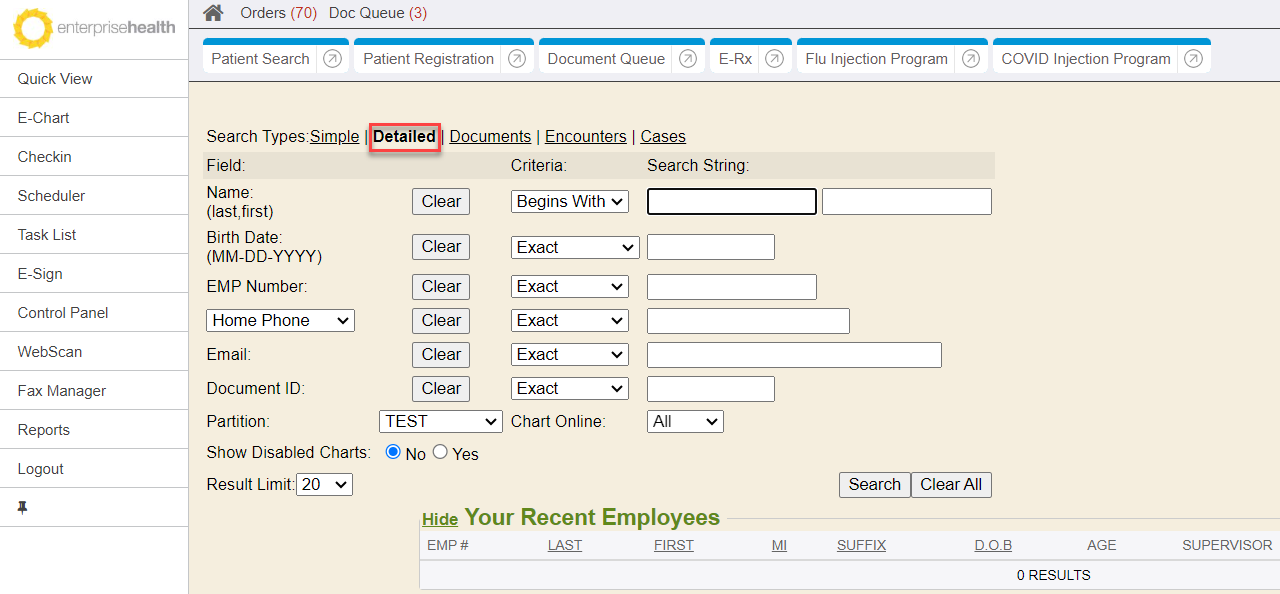Image resolution: width=1280 pixels, height=594 pixels.
Task: Toggle the sidebar pin icon
Action: [x=23, y=508]
